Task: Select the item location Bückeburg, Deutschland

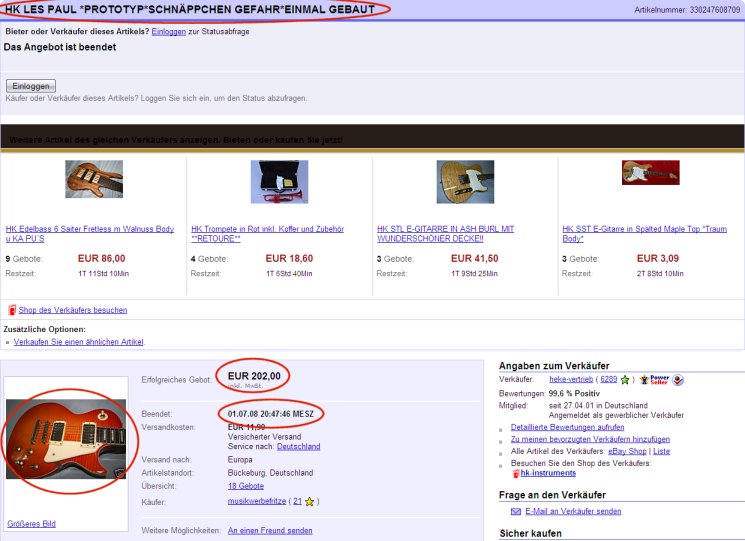Action: (x=270, y=473)
